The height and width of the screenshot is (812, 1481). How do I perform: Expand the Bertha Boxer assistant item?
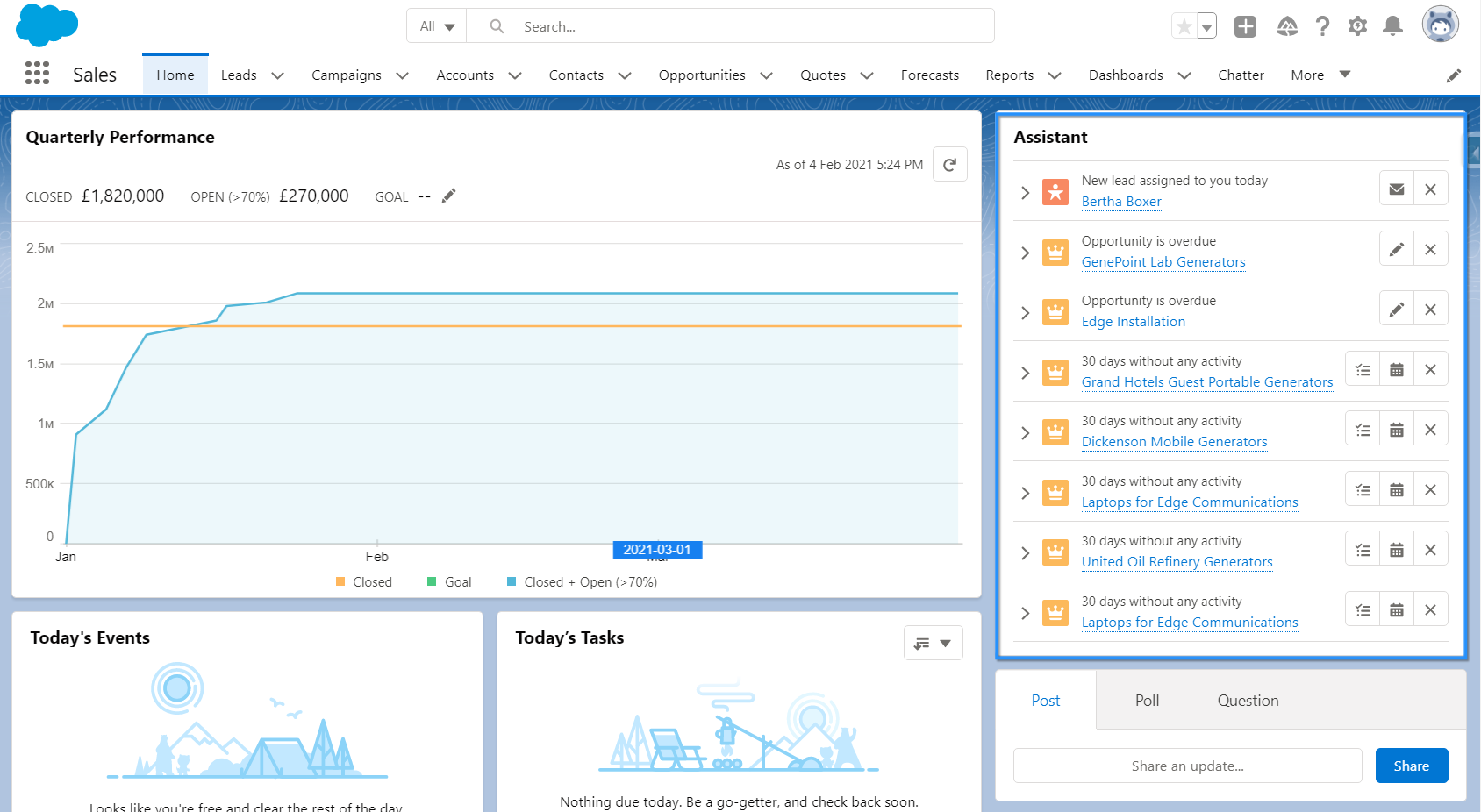tap(1025, 192)
